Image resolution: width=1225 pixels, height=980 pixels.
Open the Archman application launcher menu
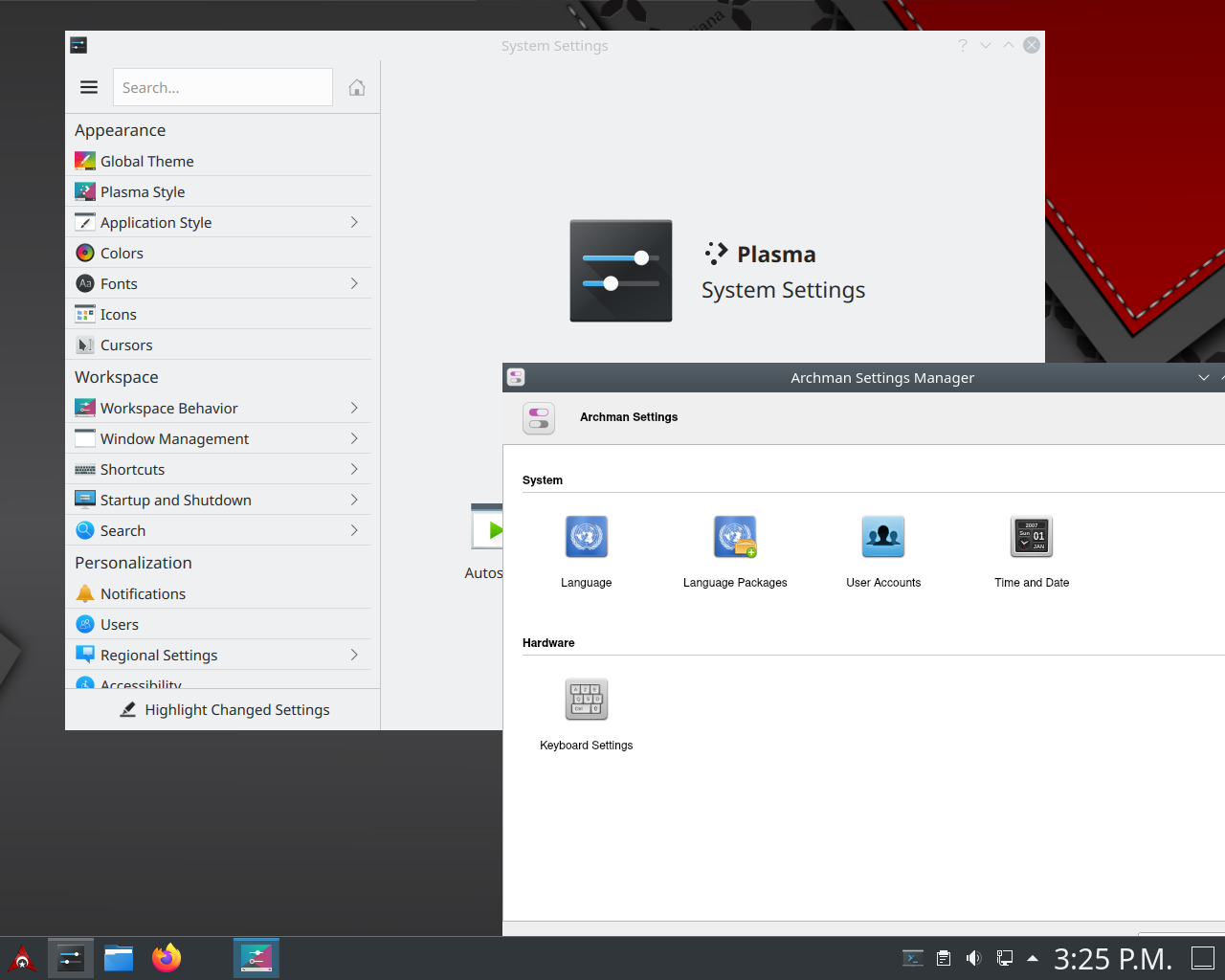point(22,958)
